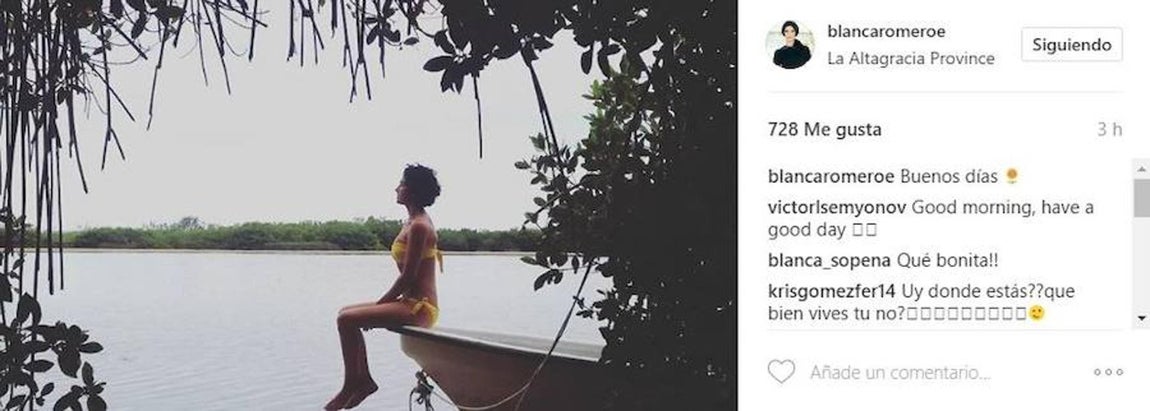The height and width of the screenshot is (411, 1150).
Task: Click the comments scrollbar down arrow
Action: click(1141, 318)
